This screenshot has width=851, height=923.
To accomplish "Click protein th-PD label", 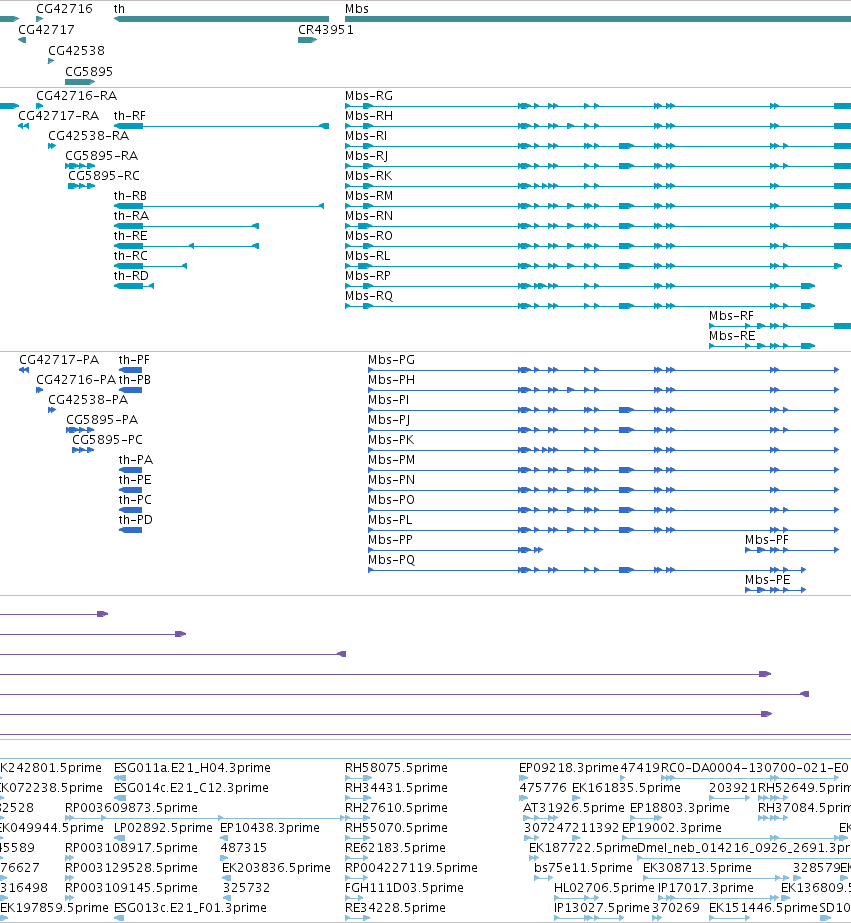I will [x=136, y=520].
